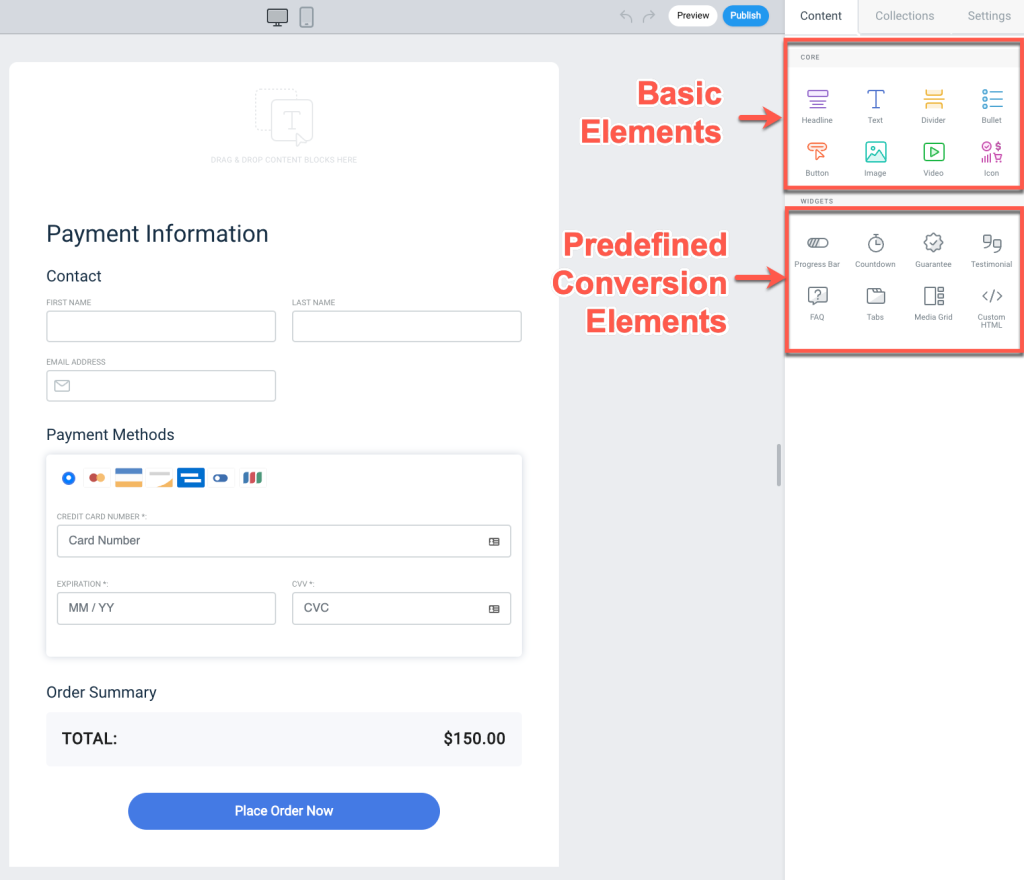Select the Headline element icon
This screenshot has width=1024, height=880.
[x=817, y=100]
